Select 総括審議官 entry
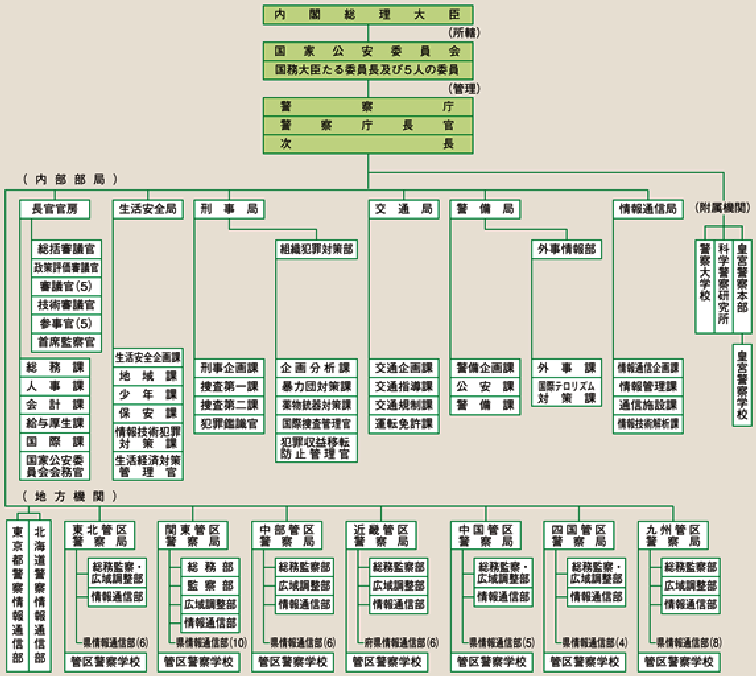This screenshot has height=676, width=756. pyautogui.click(x=67, y=249)
